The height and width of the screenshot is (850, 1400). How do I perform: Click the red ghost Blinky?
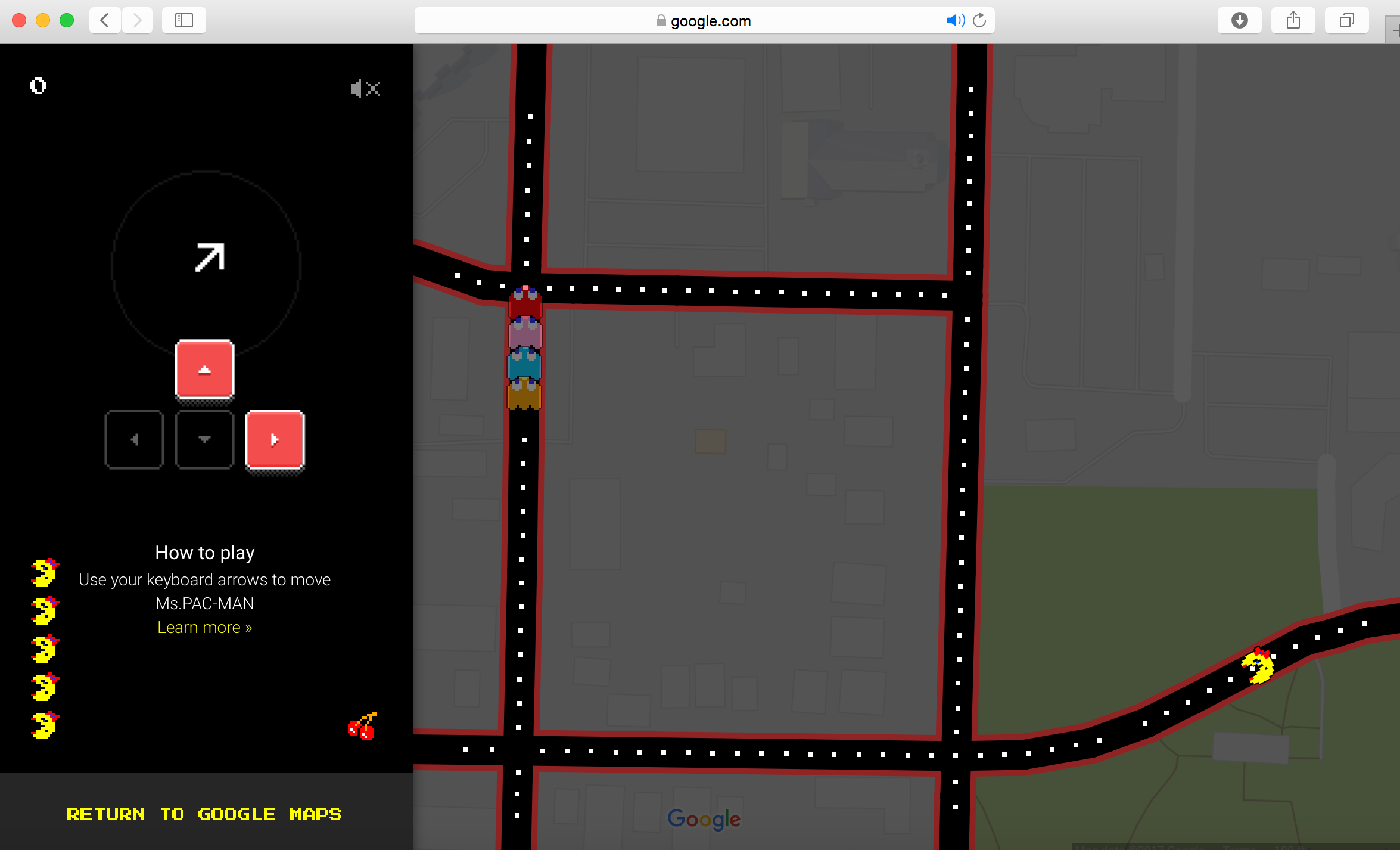tap(525, 302)
